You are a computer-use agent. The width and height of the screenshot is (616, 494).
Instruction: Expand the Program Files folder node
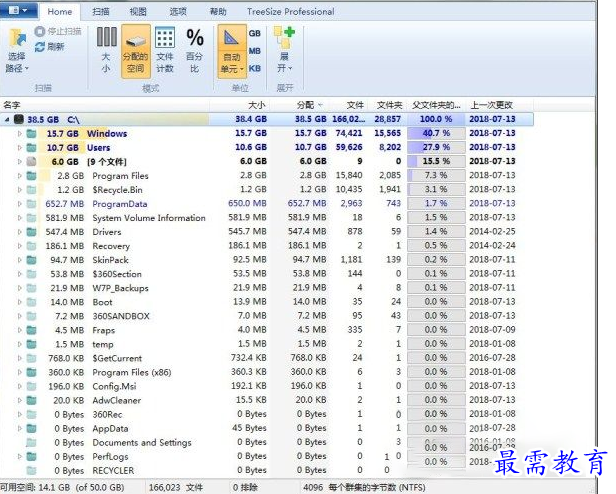tap(19, 176)
